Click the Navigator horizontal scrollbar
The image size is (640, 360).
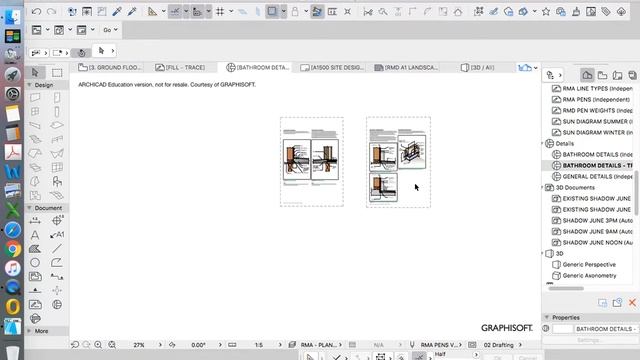tap(566, 288)
